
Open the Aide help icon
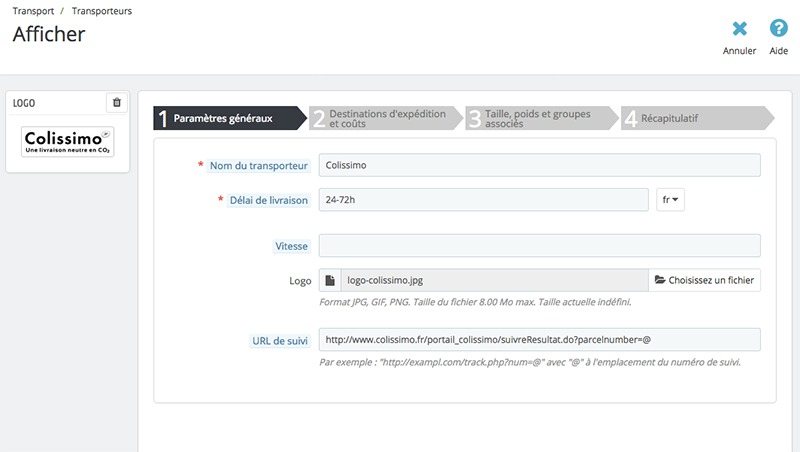[778, 30]
